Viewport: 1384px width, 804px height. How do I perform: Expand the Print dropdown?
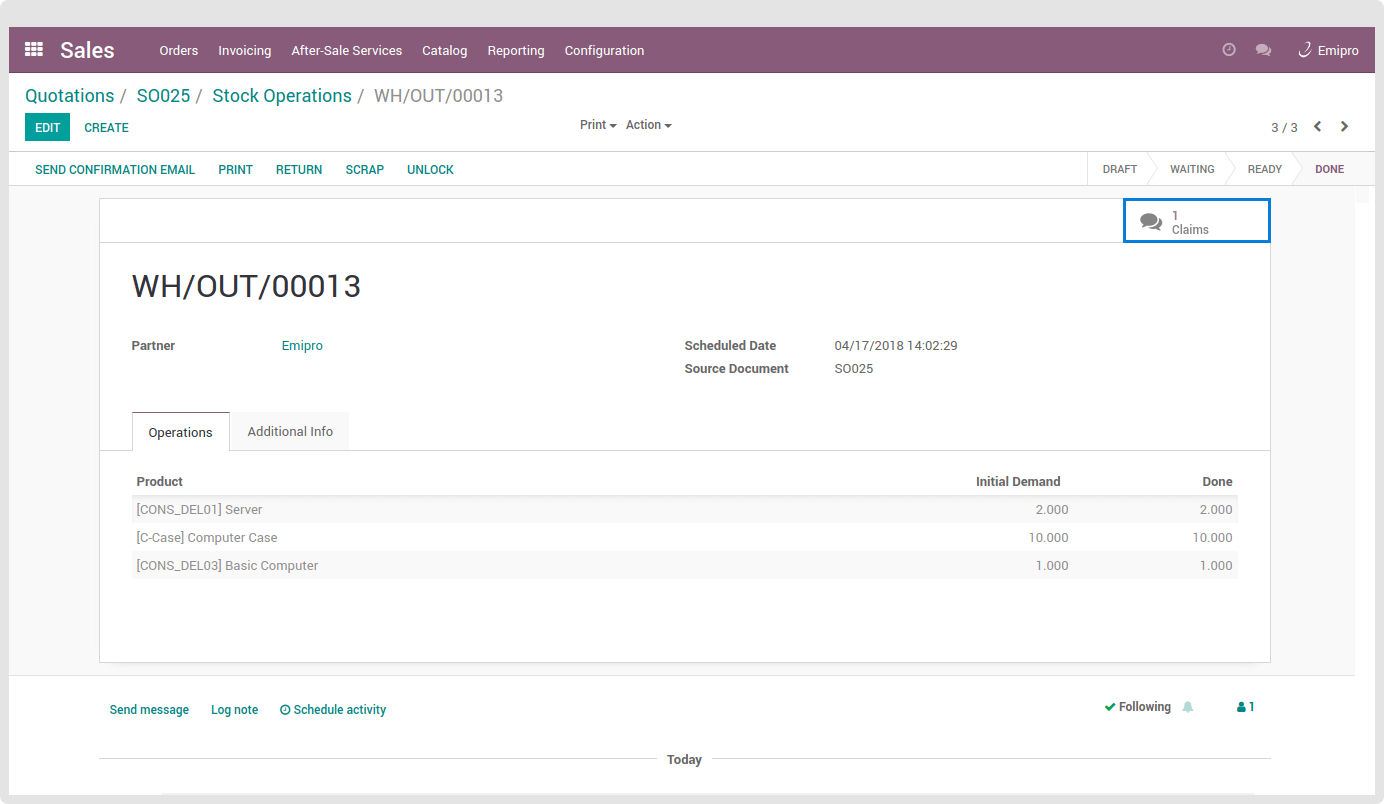598,125
